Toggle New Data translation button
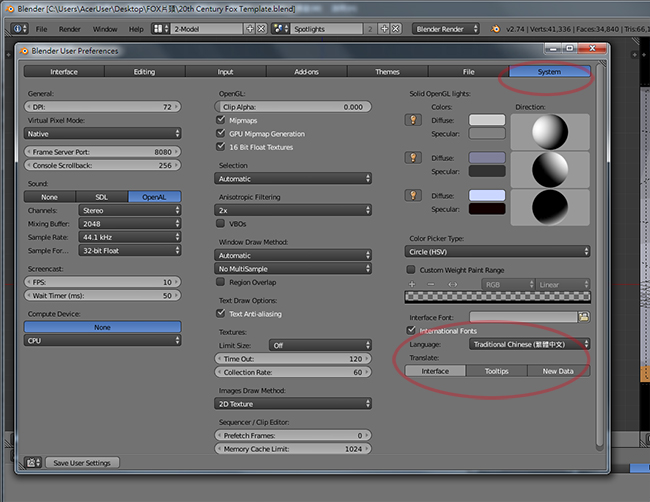The height and width of the screenshot is (502, 650). (558, 371)
